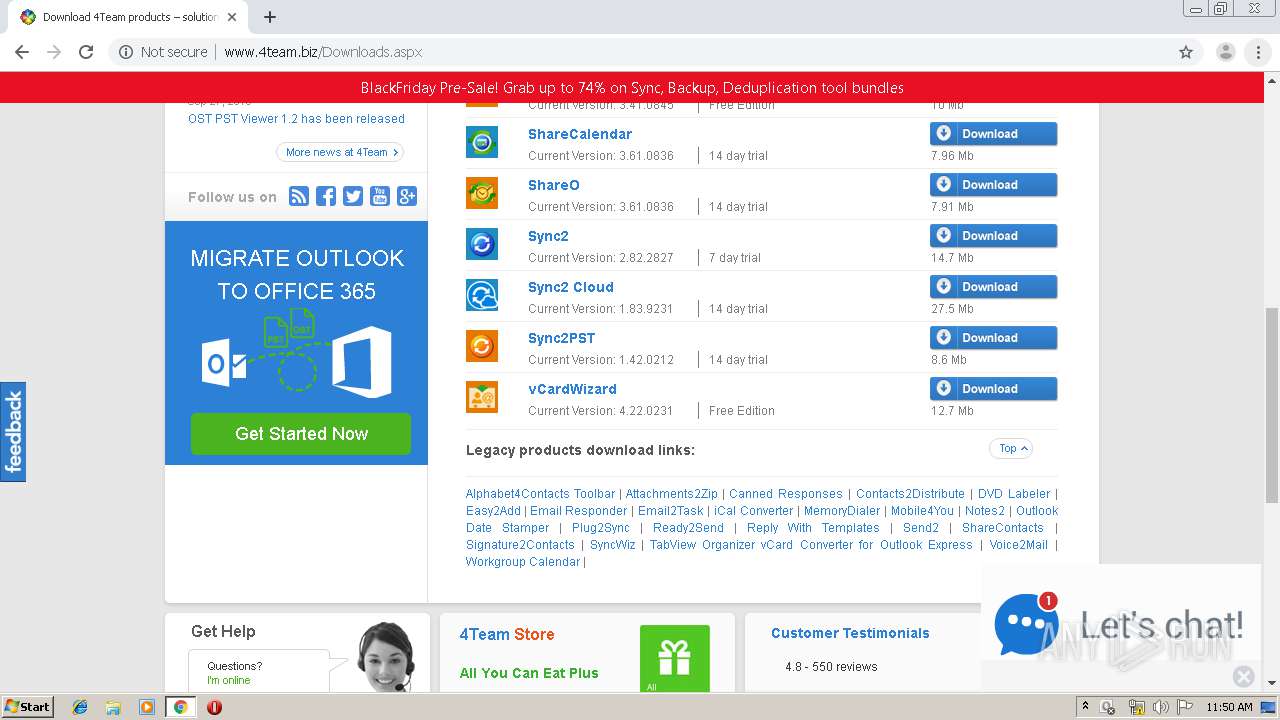Open the Sync2 Cloud product link
The width and height of the screenshot is (1280, 720).
click(571, 287)
